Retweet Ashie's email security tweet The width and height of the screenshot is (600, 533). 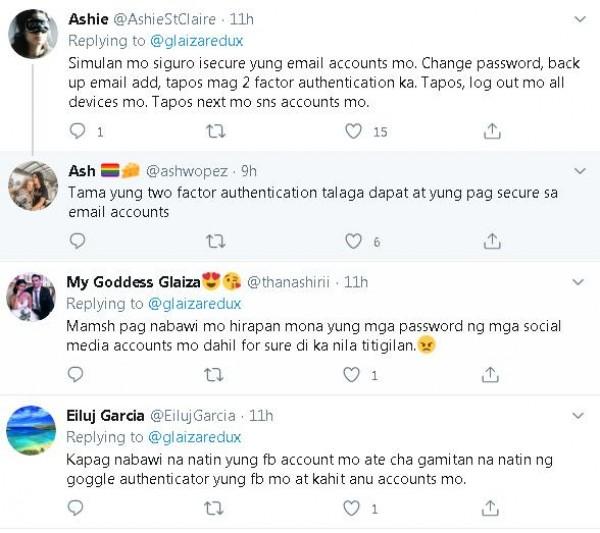coord(215,131)
